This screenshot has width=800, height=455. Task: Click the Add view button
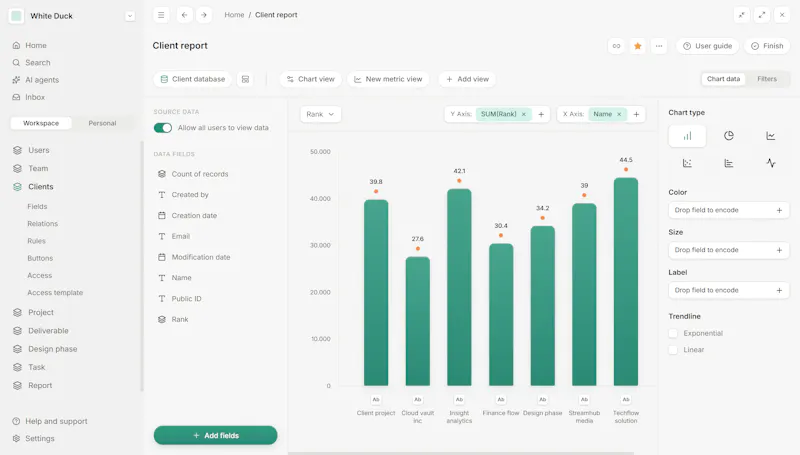point(467,79)
